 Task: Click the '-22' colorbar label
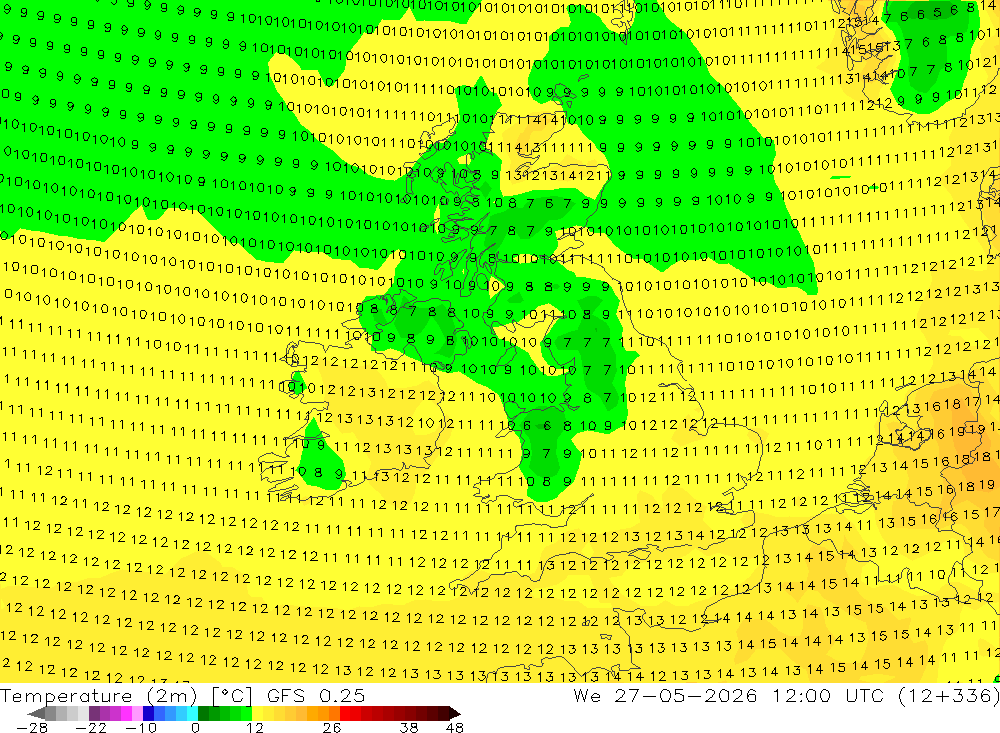91,728
